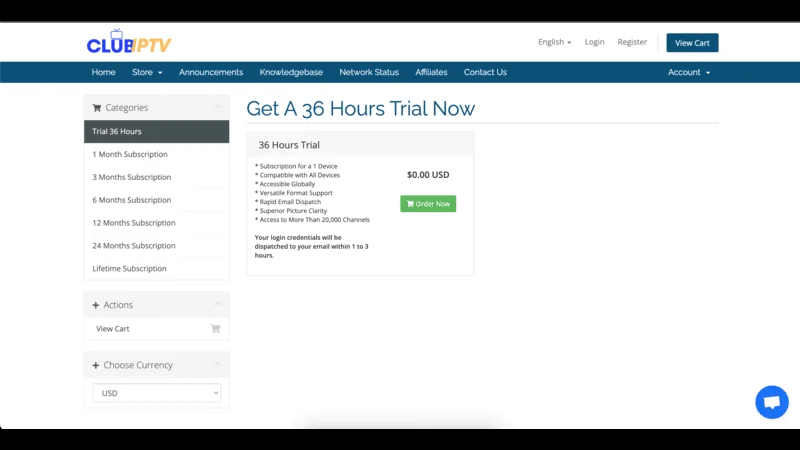Viewport: 800px width, 450px height.
Task: Click the cart icon beside View Cart
Action: (215, 329)
